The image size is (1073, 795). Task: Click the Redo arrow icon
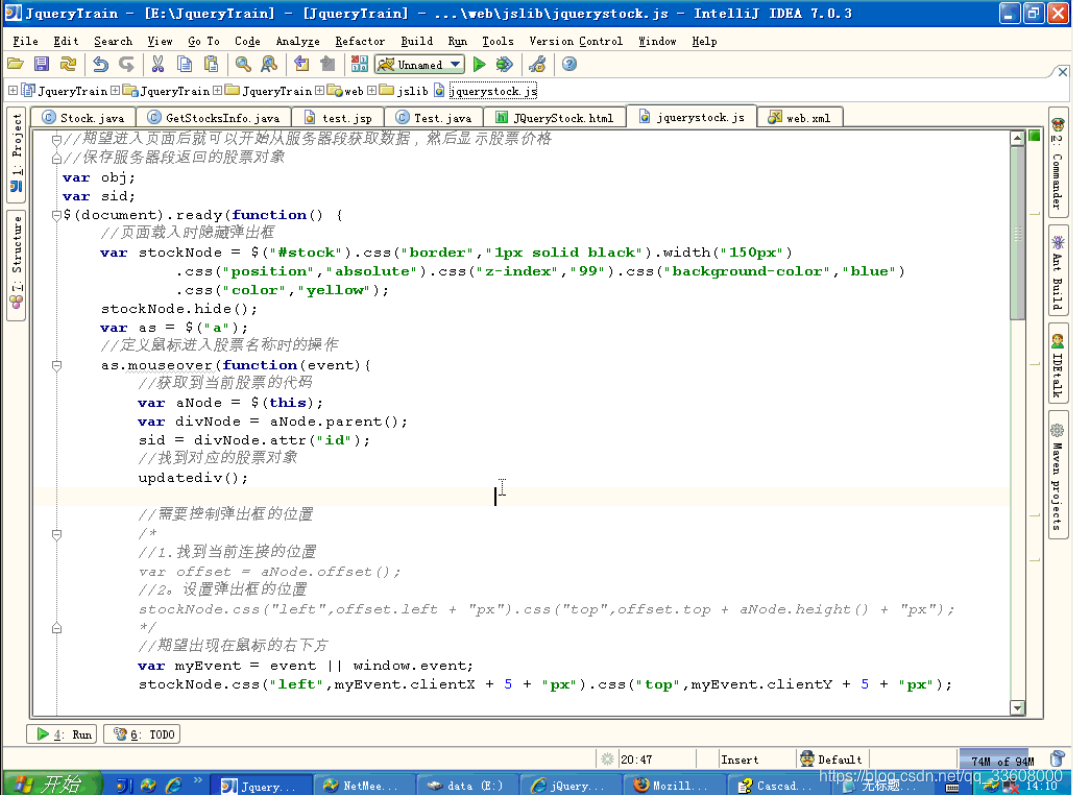click(127, 64)
